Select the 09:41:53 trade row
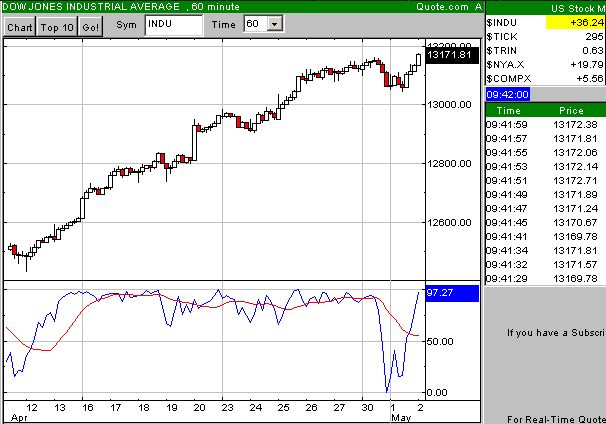Image resolution: width=606 pixels, height=424 pixels. [546, 167]
